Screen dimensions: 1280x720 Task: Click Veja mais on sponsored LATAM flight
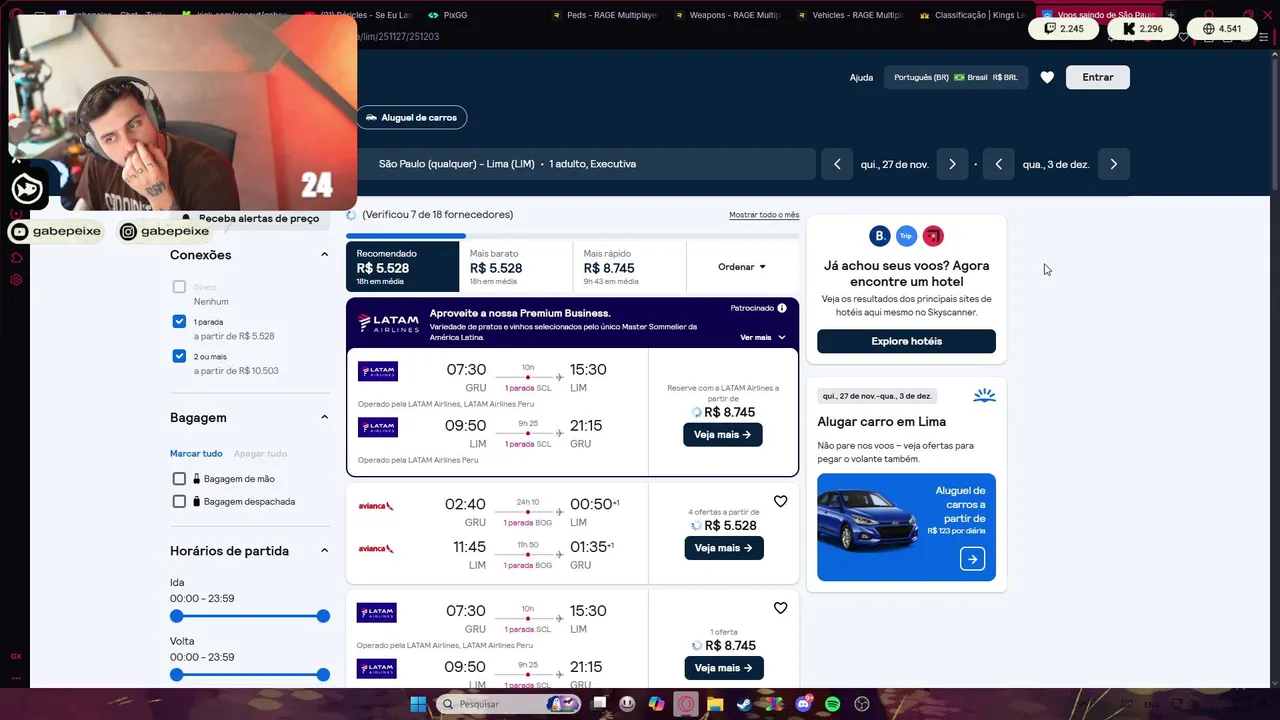(x=722, y=435)
